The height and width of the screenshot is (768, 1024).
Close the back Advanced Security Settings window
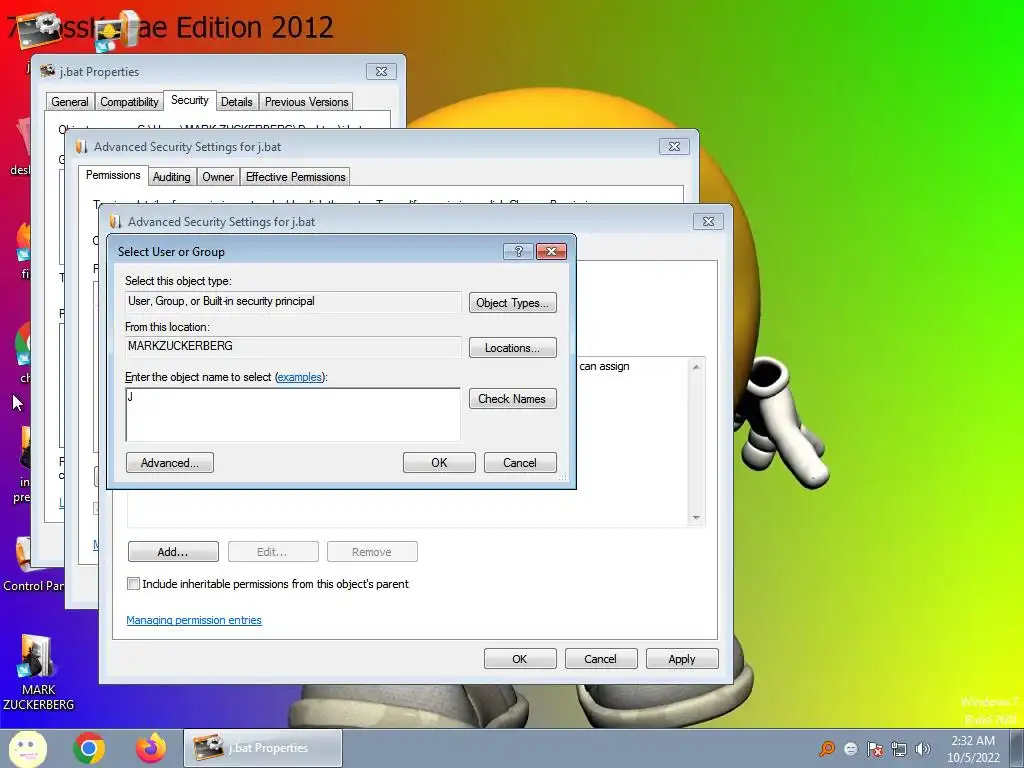click(674, 146)
